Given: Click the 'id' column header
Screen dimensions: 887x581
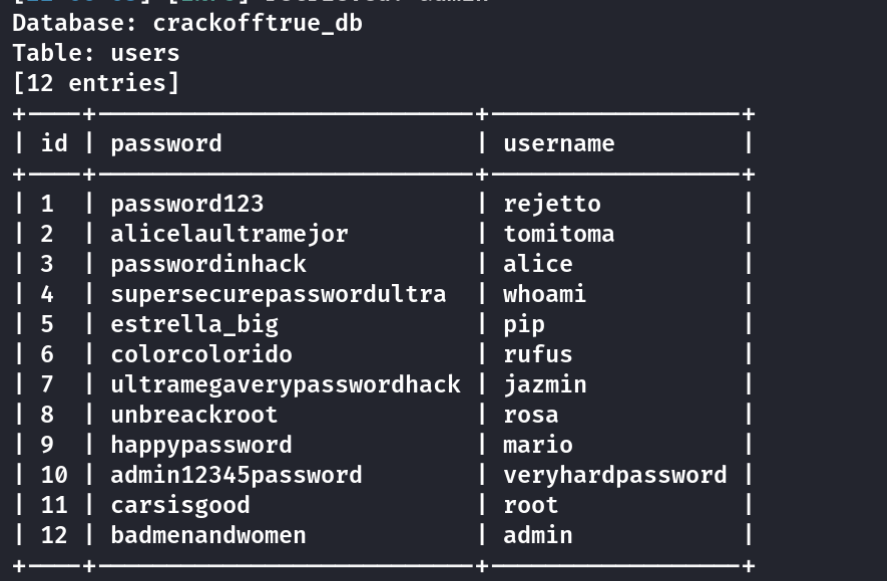Looking at the screenshot, I should (54, 143).
